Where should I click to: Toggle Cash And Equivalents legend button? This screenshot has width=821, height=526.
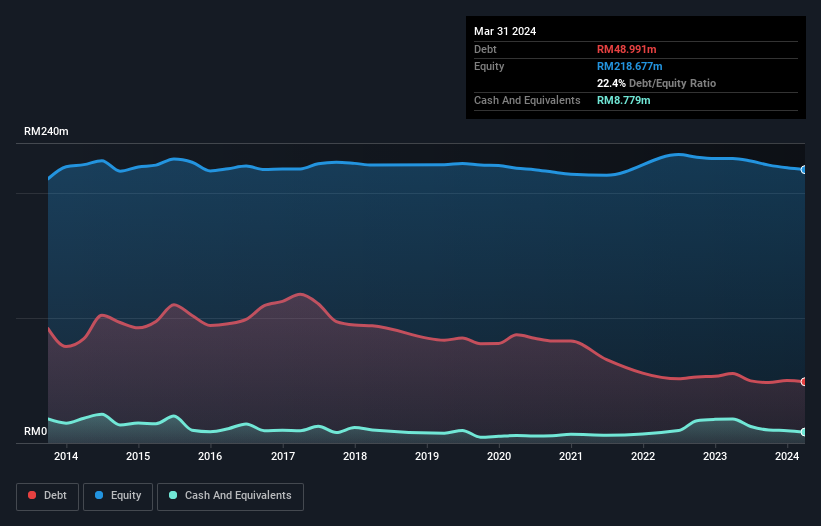pyautogui.click(x=230, y=496)
